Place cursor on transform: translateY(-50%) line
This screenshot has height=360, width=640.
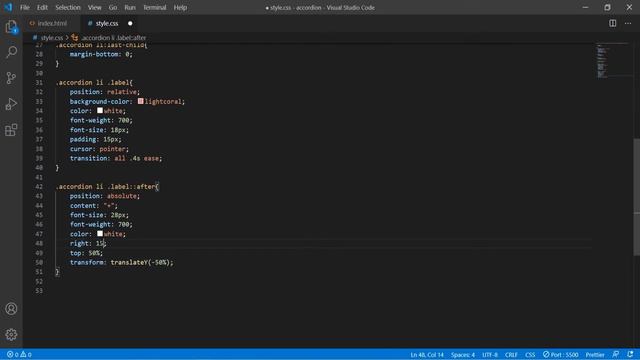tap(121, 262)
